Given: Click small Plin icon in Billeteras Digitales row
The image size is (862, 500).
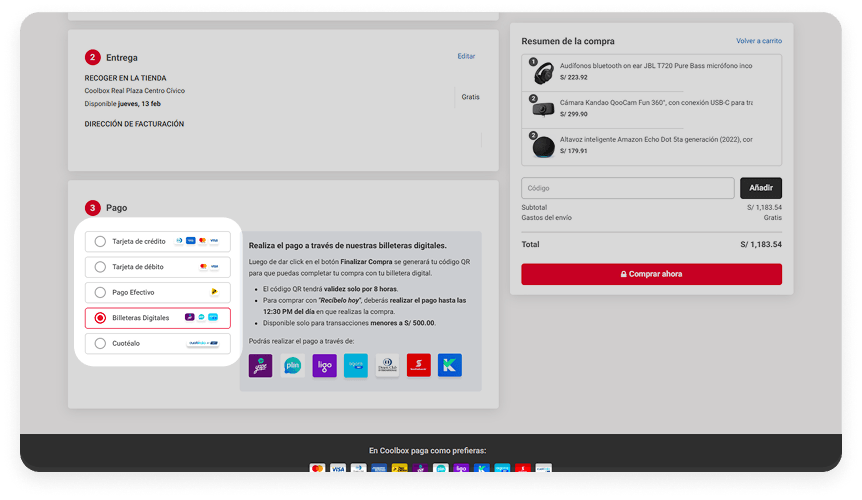Looking at the screenshot, I should click(x=201, y=317).
